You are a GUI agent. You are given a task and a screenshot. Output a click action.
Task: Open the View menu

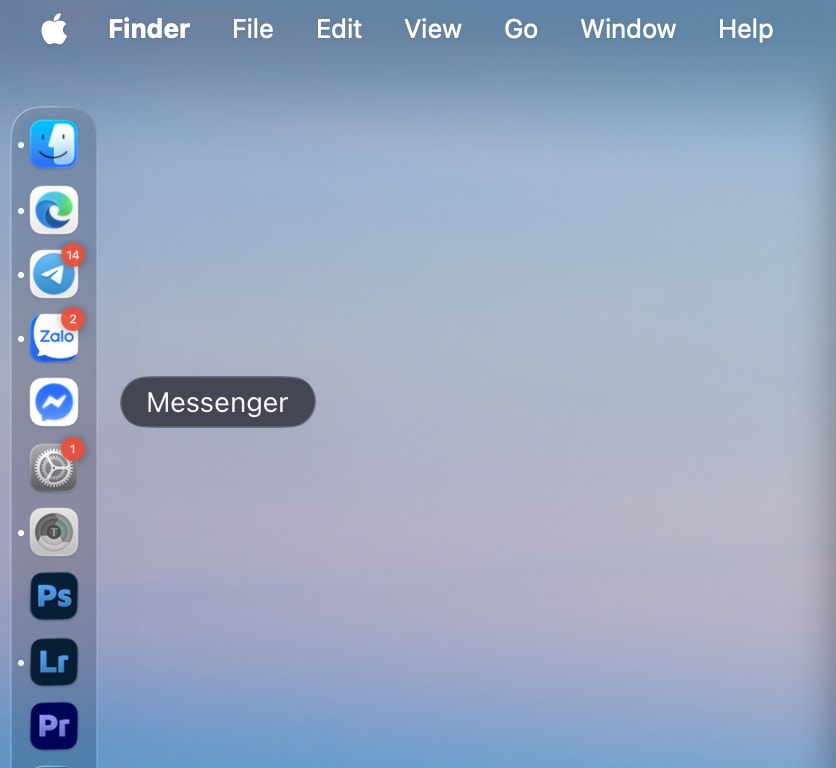[433, 29]
